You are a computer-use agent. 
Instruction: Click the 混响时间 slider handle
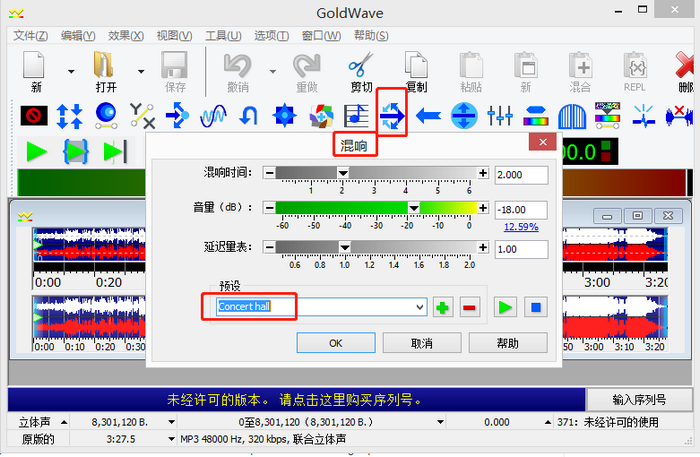343,173
